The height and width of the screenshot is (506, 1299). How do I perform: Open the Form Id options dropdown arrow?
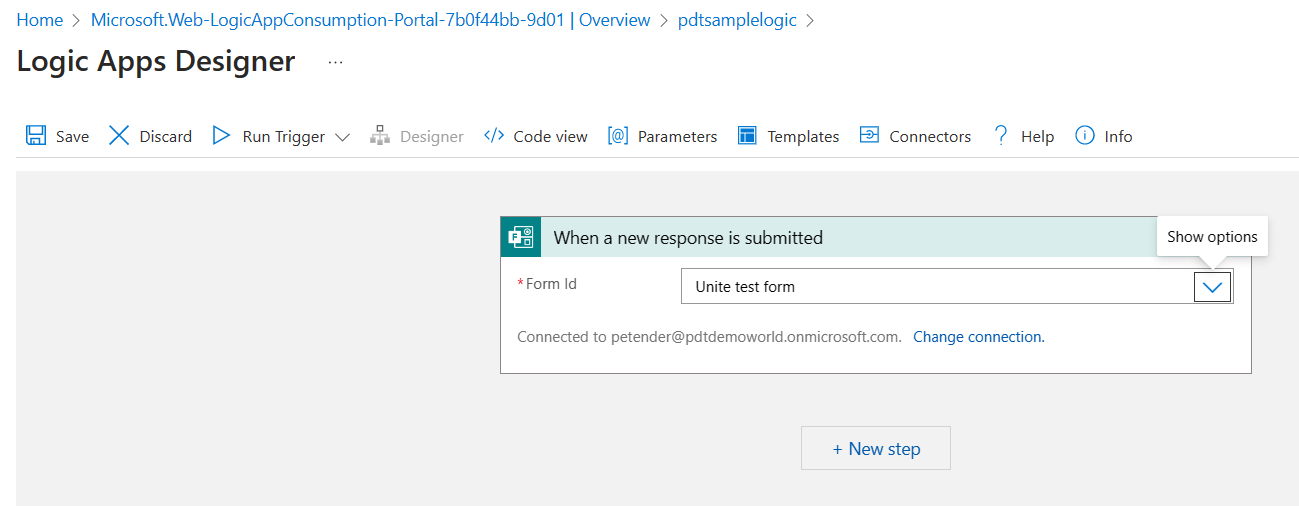pyautogui.click(x=1212, y=287)
